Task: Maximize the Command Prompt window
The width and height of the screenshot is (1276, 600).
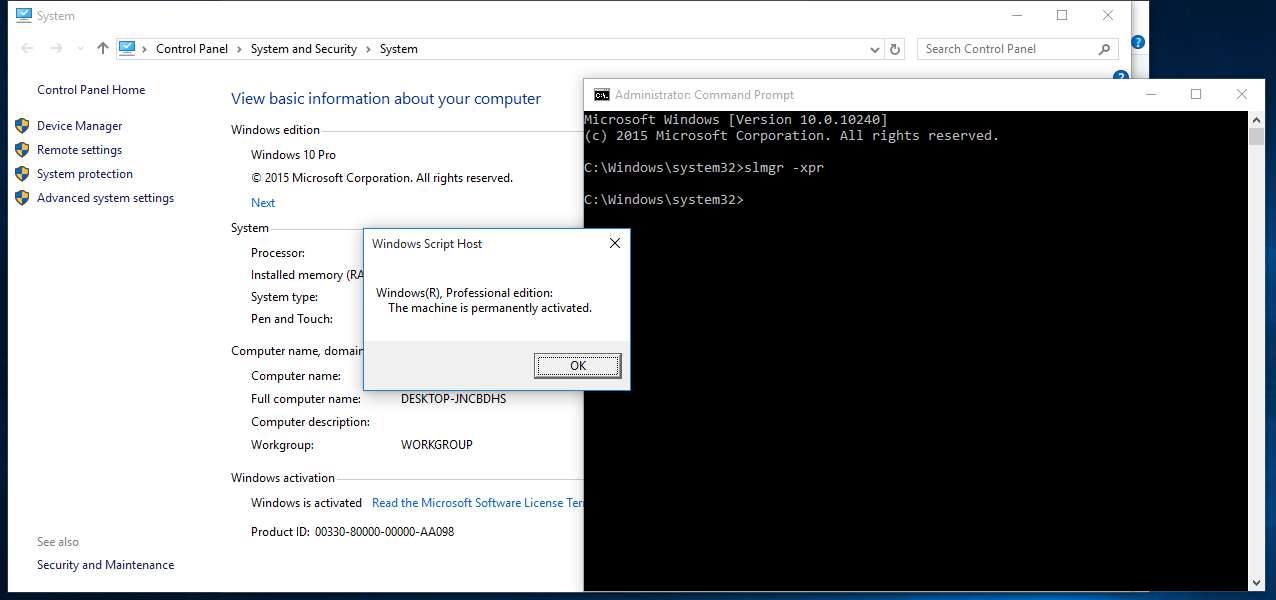Action: pyautogui.click(x=1196, y=94)
